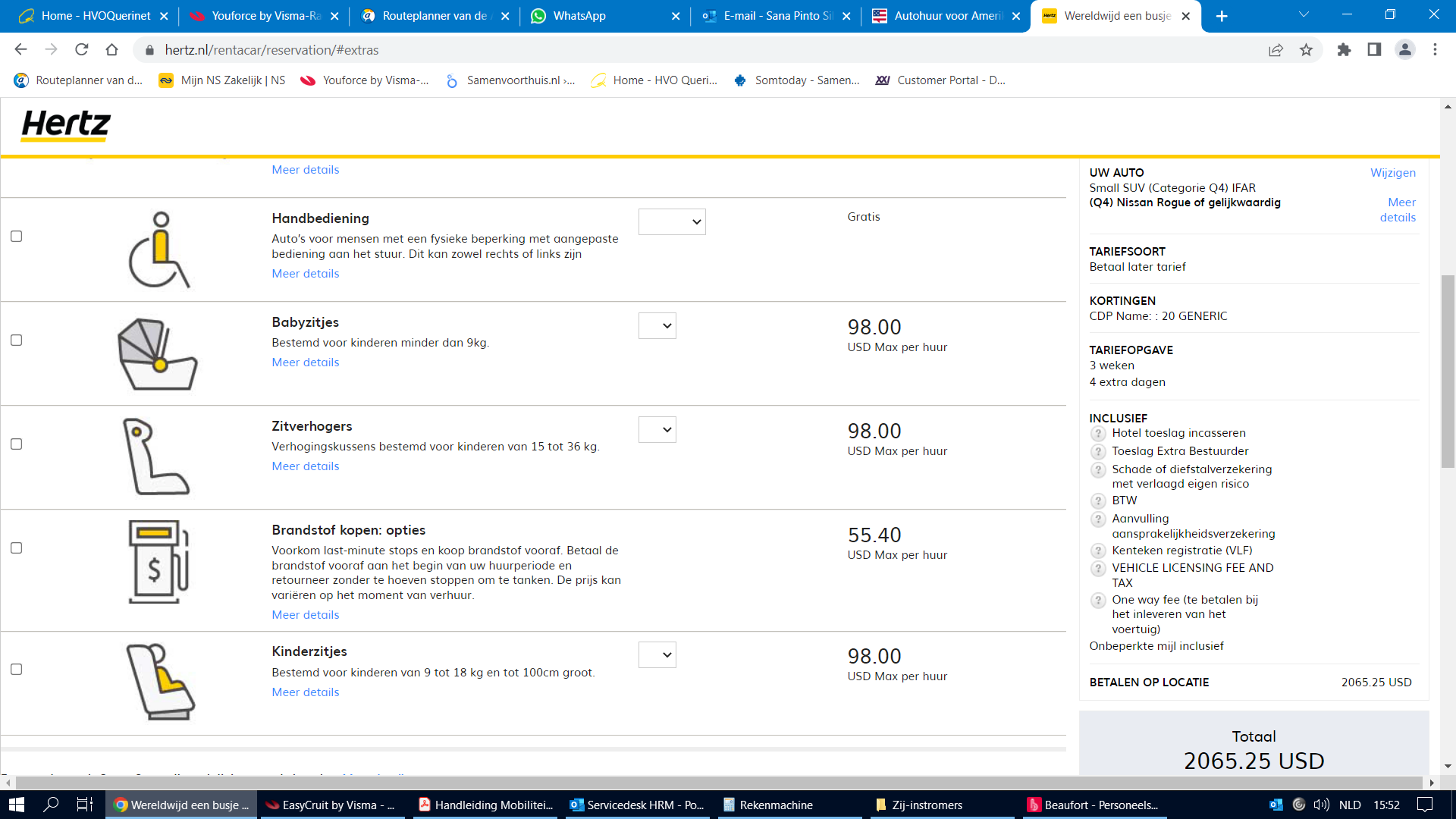Click the help icon beside Hotel toeslag incasseren

click(x=1098, y=433)
